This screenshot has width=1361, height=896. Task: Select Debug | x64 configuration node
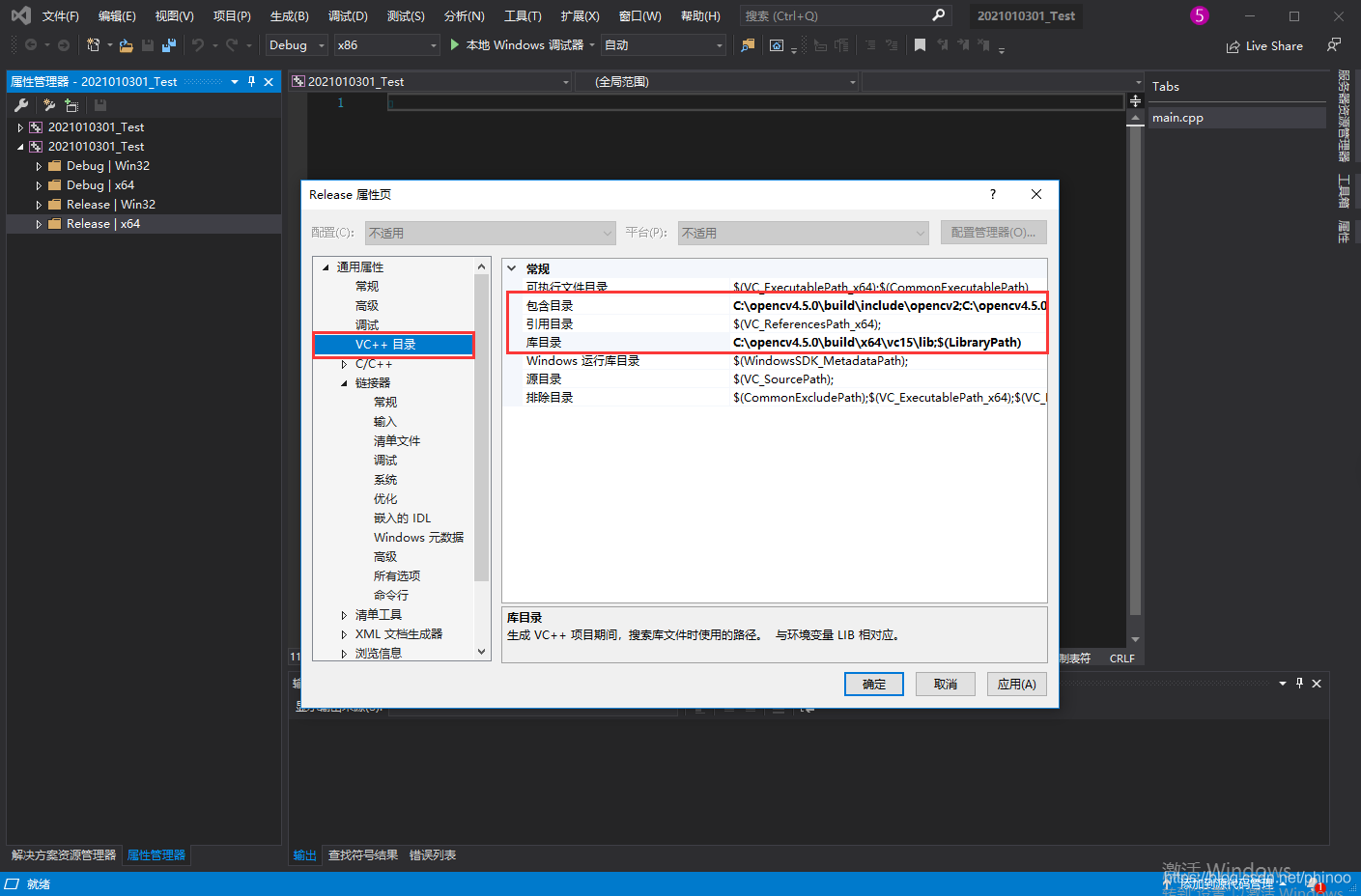click(100, 185)
